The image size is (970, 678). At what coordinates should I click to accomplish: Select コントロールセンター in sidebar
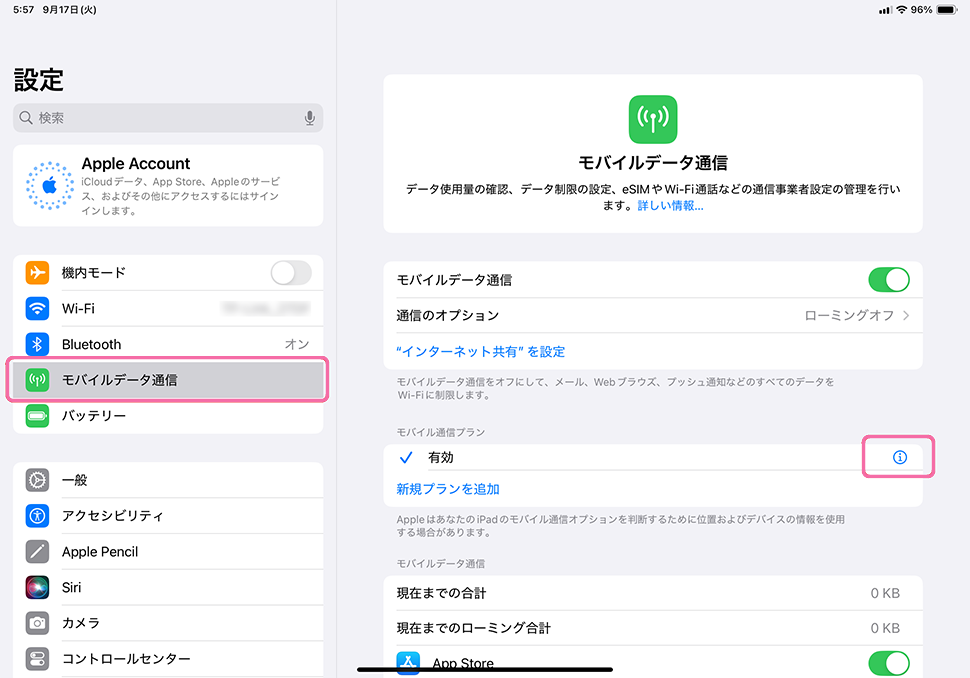(x=168, y=659)
